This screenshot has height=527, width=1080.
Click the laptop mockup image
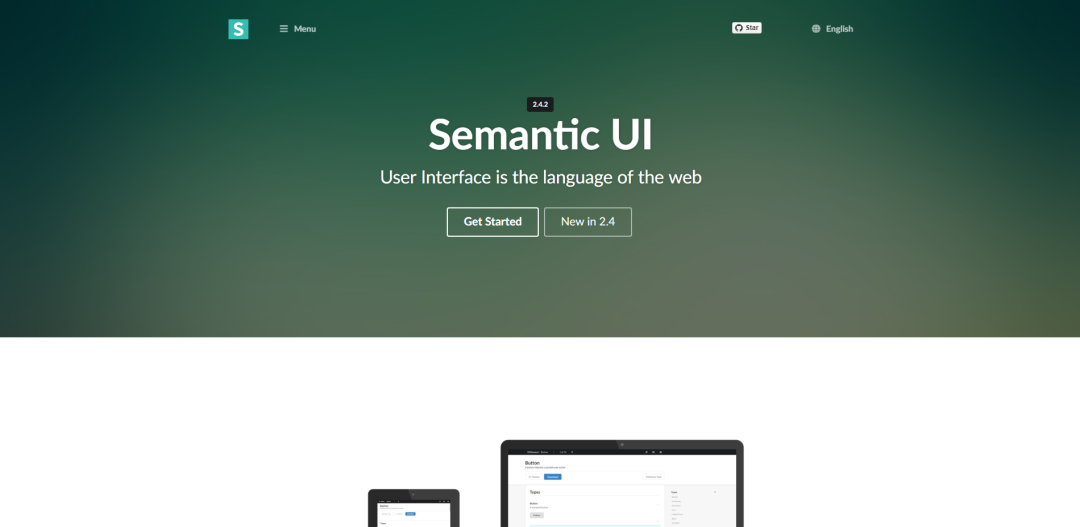622,483
